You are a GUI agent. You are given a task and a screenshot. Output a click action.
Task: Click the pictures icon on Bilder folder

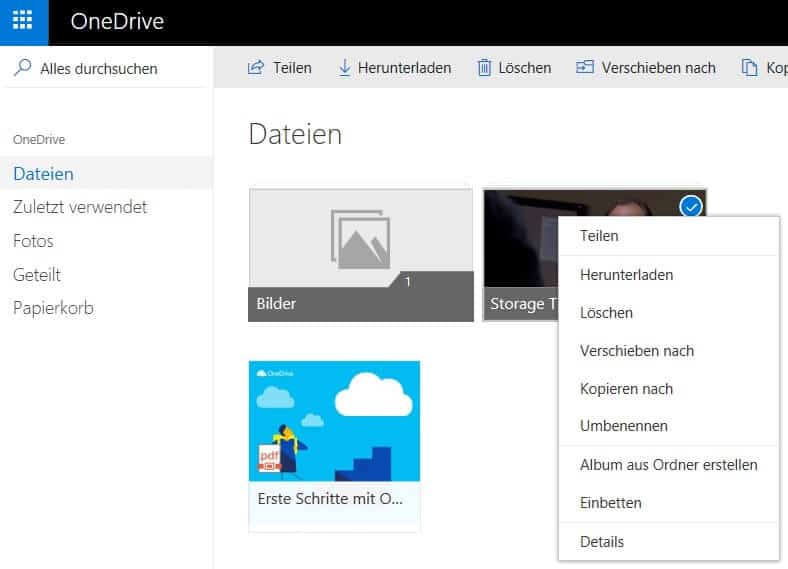pos(360,239)
